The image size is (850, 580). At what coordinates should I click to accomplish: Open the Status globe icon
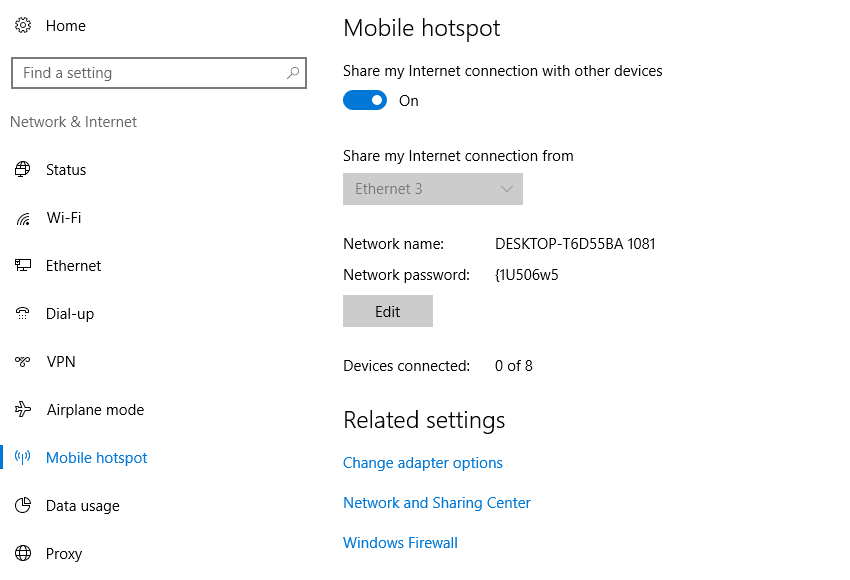pos(23,170)
